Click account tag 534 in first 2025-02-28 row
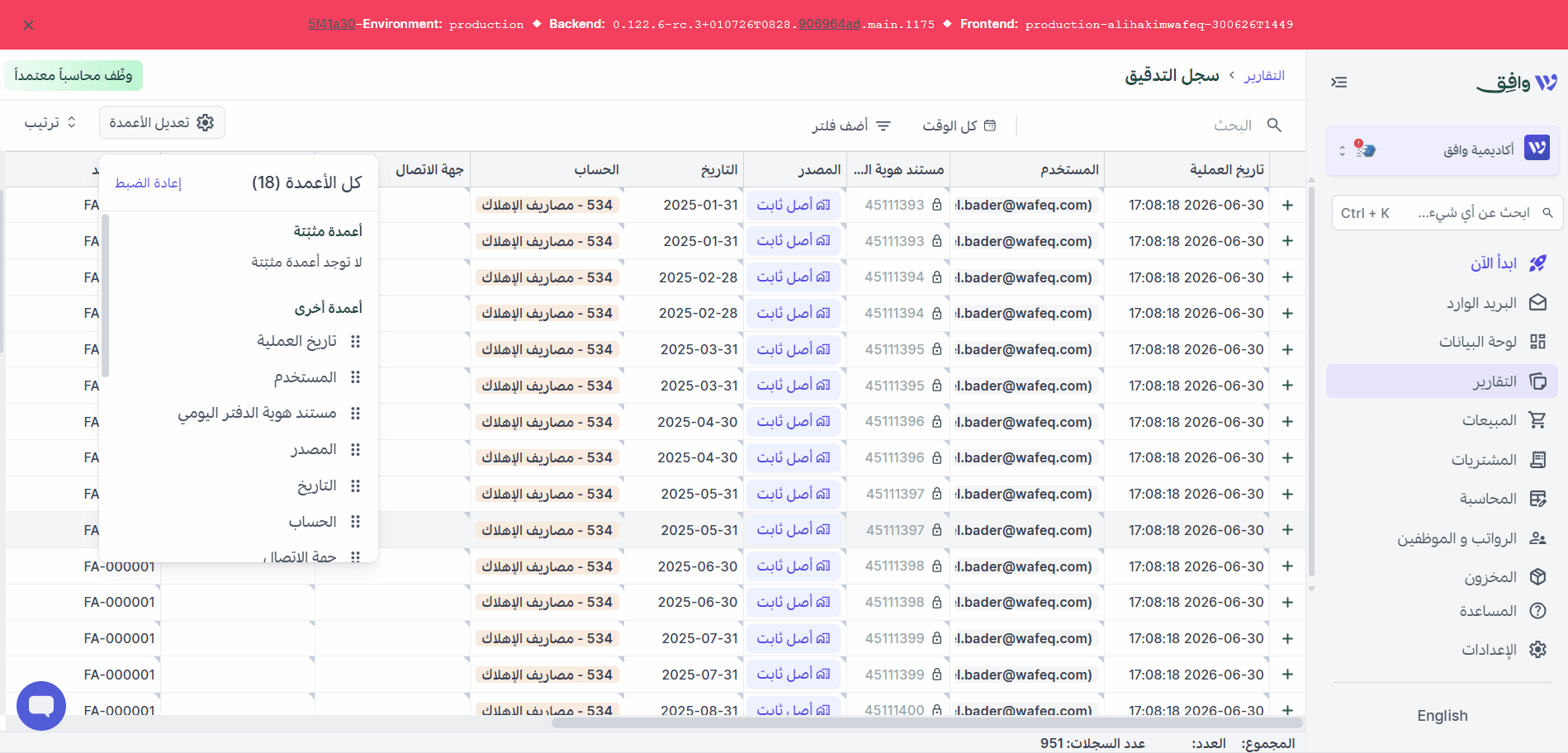The width and height of the screenshot is (1568, 753). (x=547, y=277)
